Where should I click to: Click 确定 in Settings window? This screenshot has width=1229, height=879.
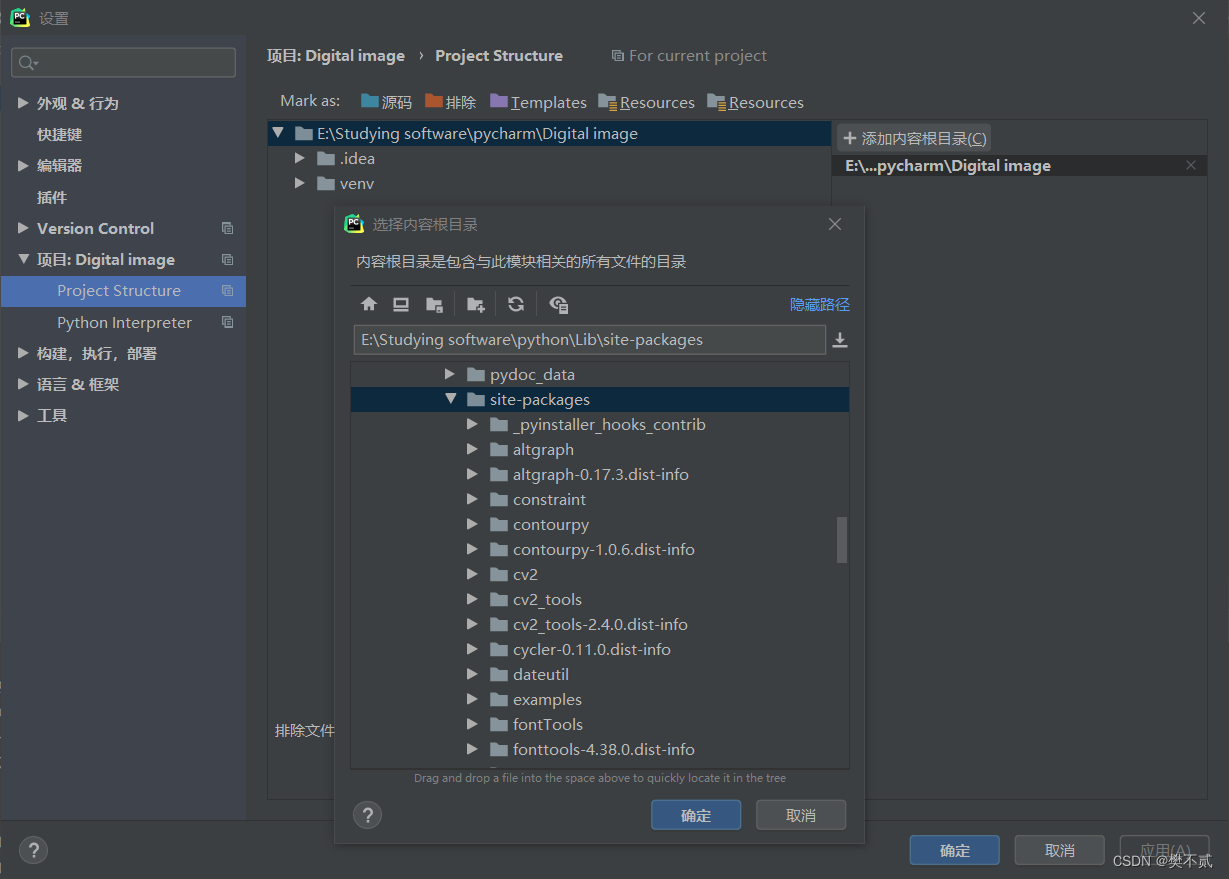point(955,850)
